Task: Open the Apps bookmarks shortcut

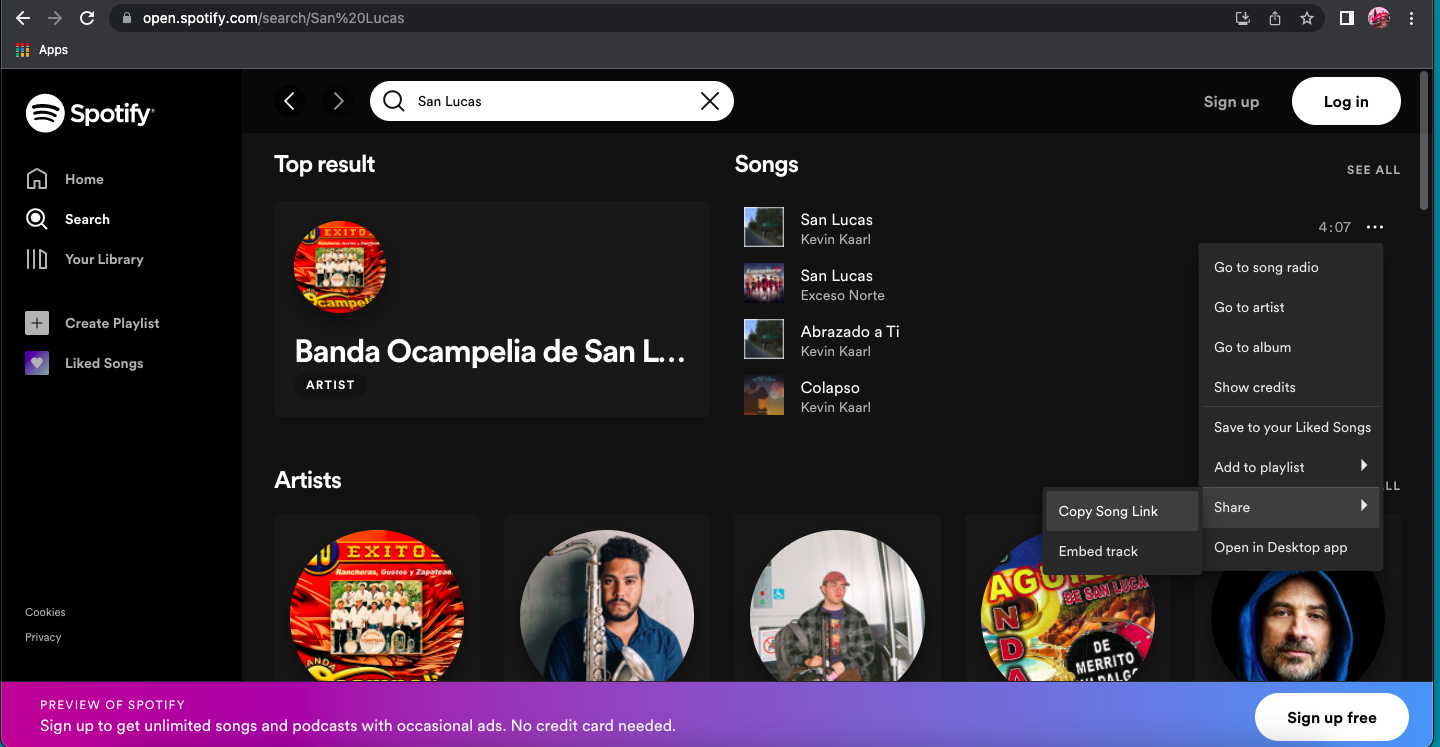Action: (42, 50)
